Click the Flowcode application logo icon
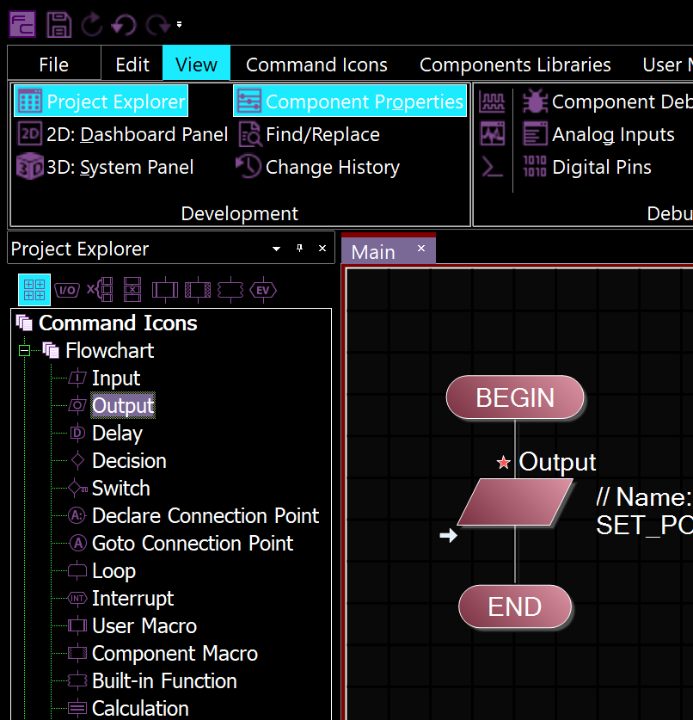This screenshot has width=693, height=720. click(22, 24)
